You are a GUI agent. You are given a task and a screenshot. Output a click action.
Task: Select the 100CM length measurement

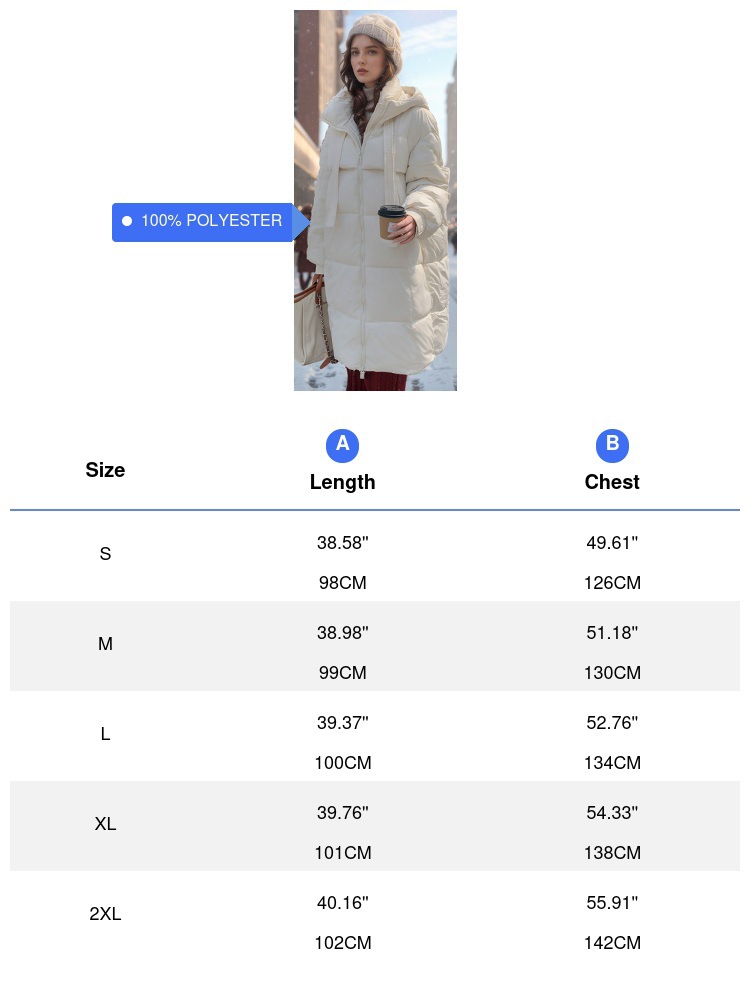click(x=342, y=763)
